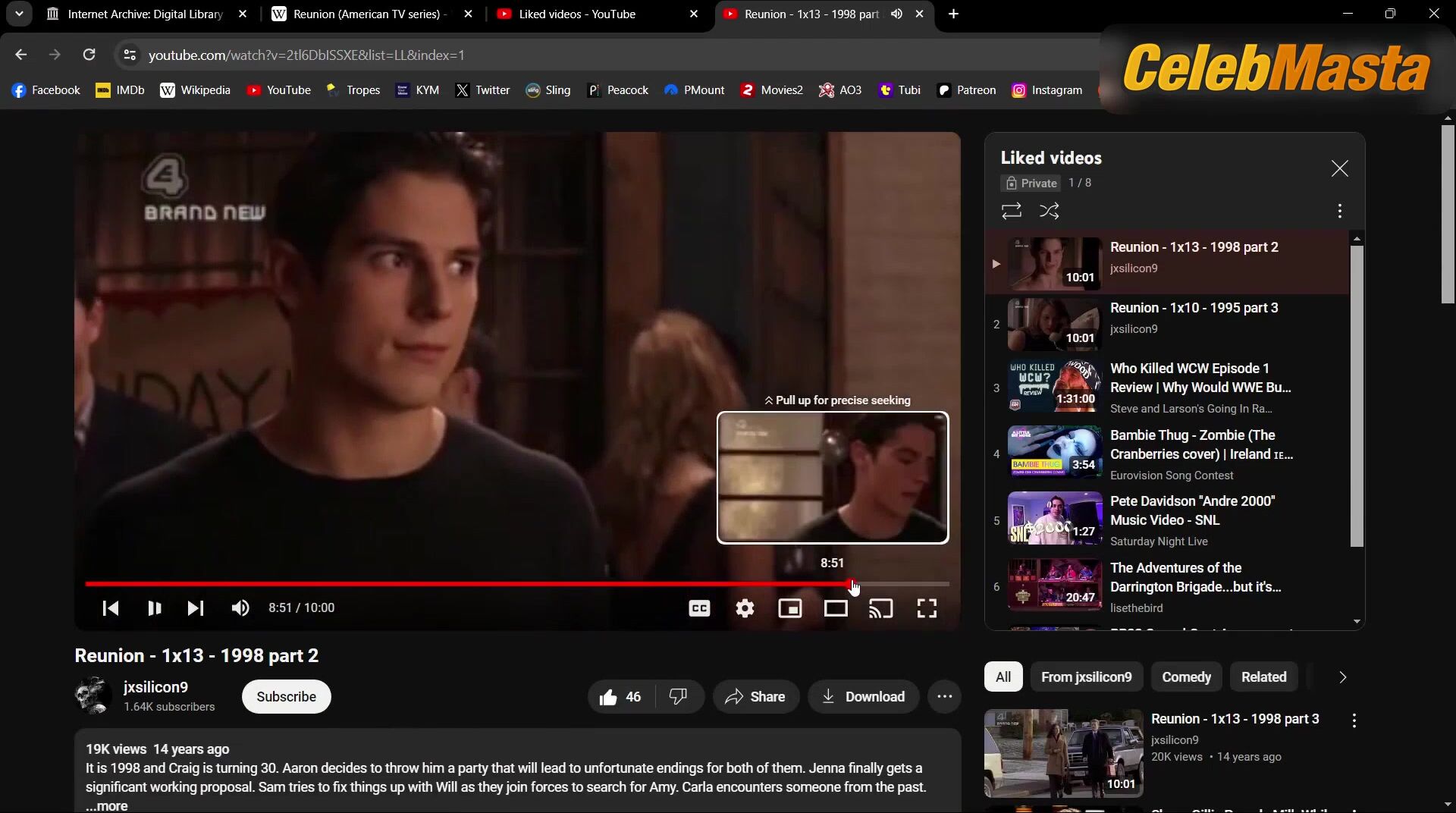Open the Peacock bookmark
The height and width of the screenshot is (813, 1456).
coord(617,90)
